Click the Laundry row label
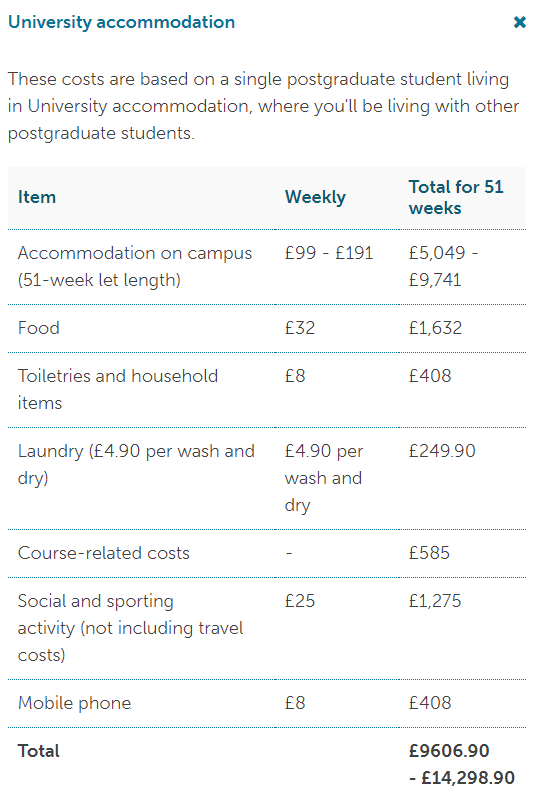The image size is (541, 803). pos(136,464)
